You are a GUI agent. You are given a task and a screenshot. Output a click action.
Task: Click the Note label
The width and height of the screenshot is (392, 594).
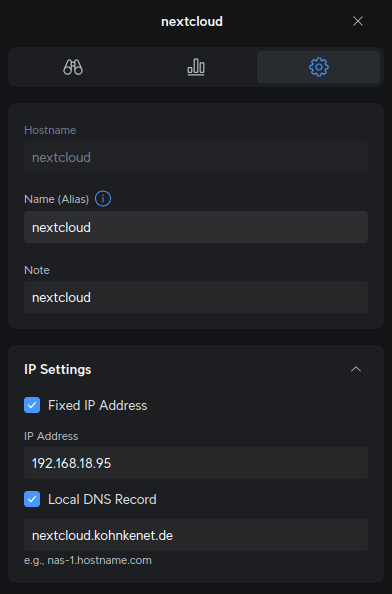pos(37,270)
